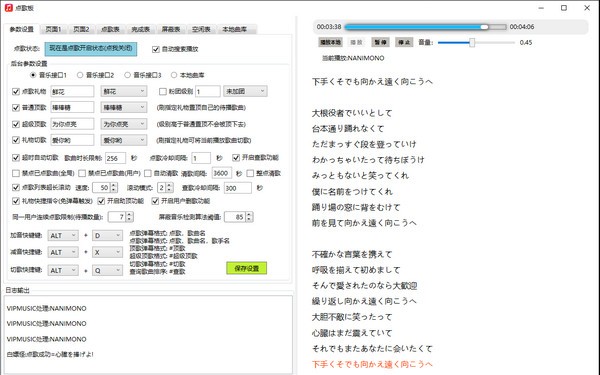Image resolution: width=600 pixels, height=375 pixels.
Task: Increase the 速度 value with its up arrow
Action: 114,185
